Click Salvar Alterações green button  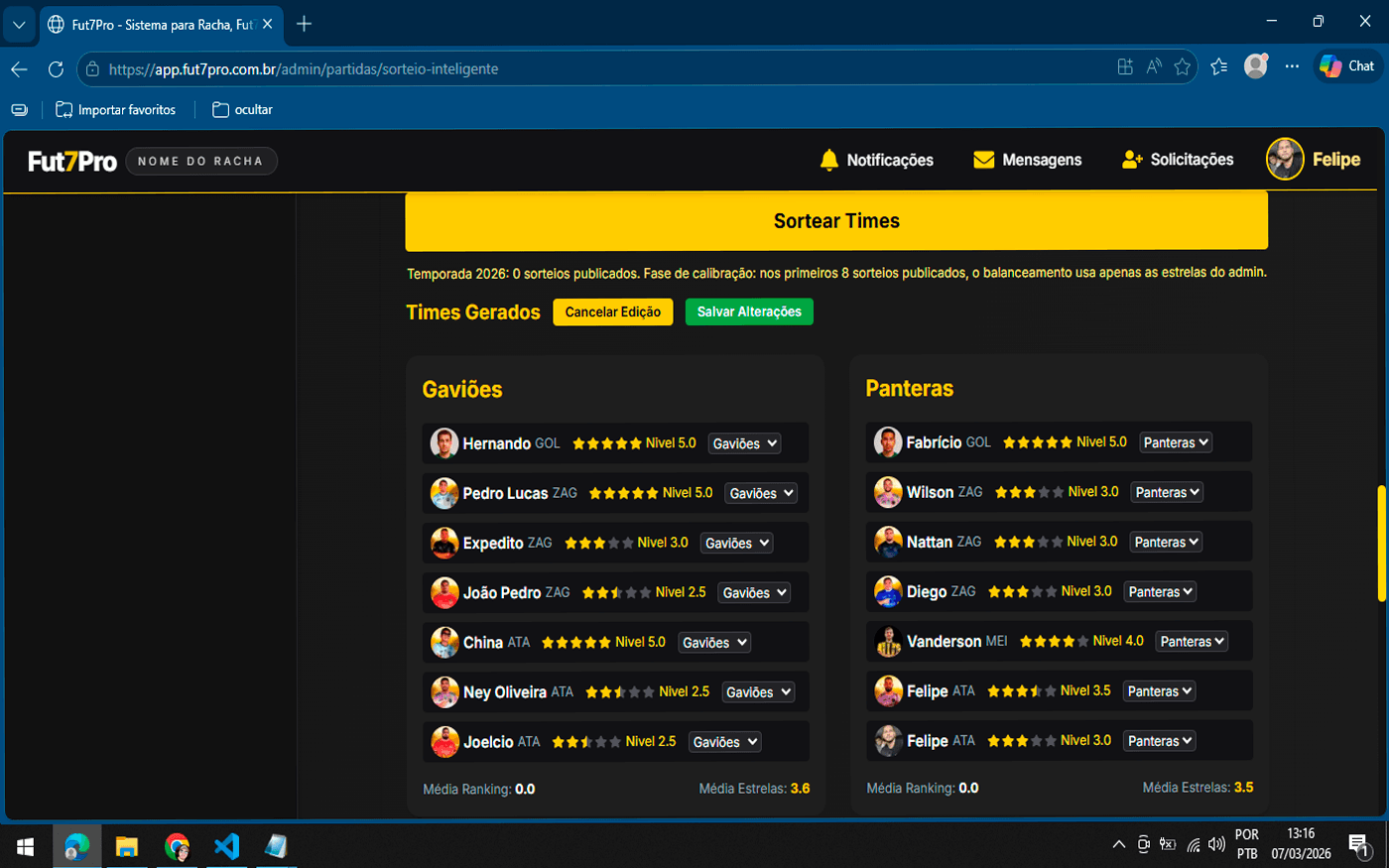pos(749,311)
